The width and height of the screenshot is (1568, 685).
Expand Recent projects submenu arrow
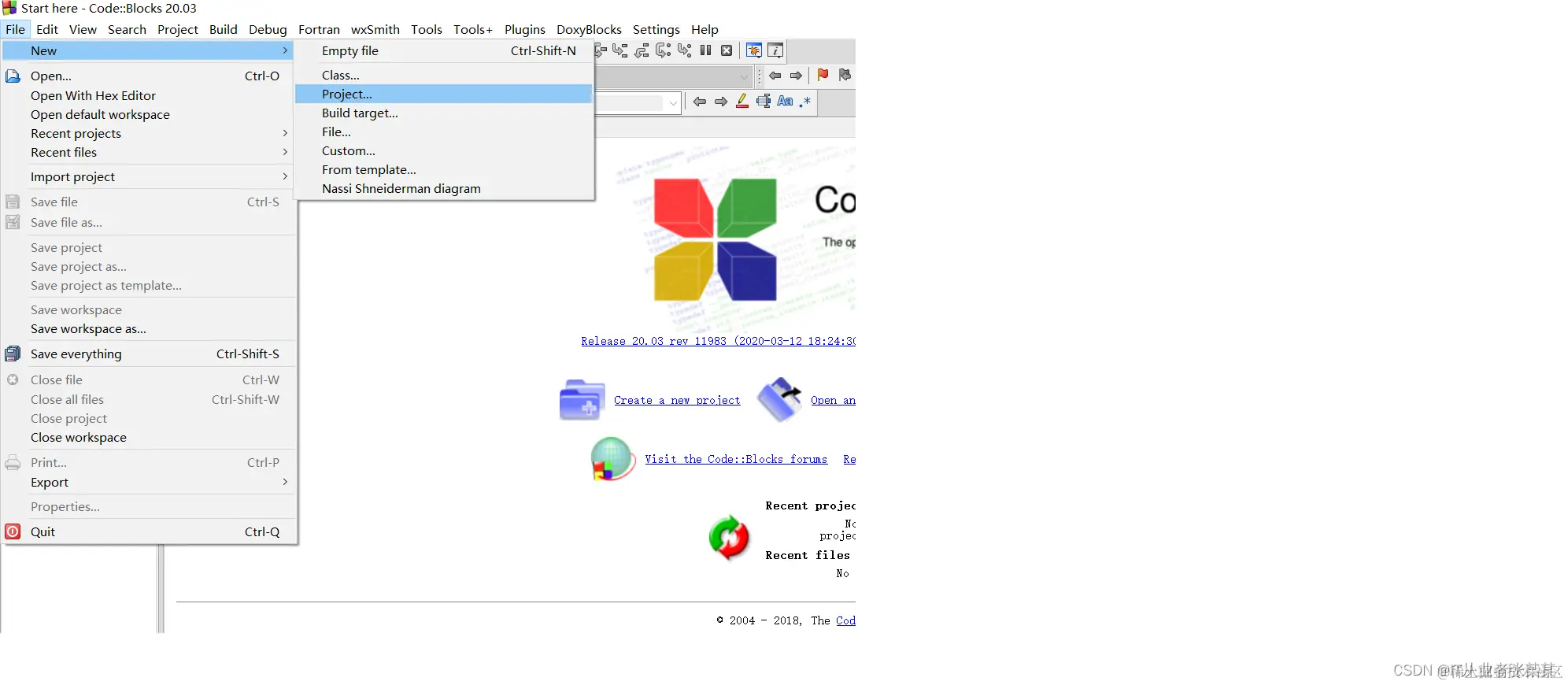point(285,133)
